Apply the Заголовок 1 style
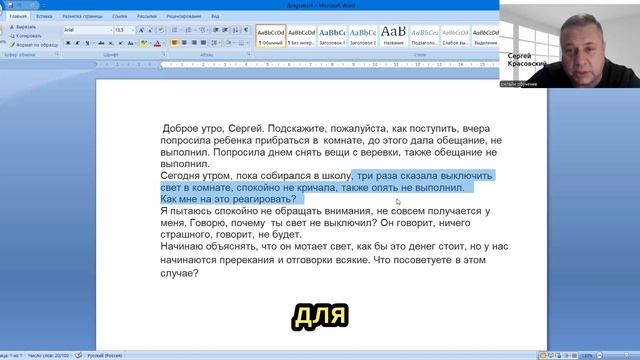Viewport: 640px width, 360px height. 332,36
